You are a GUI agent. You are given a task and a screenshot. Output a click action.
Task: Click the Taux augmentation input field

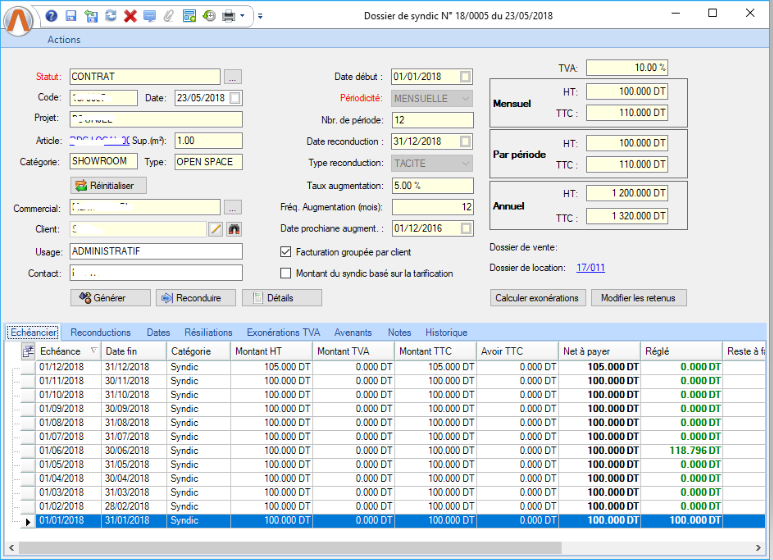tap(432, 185)
